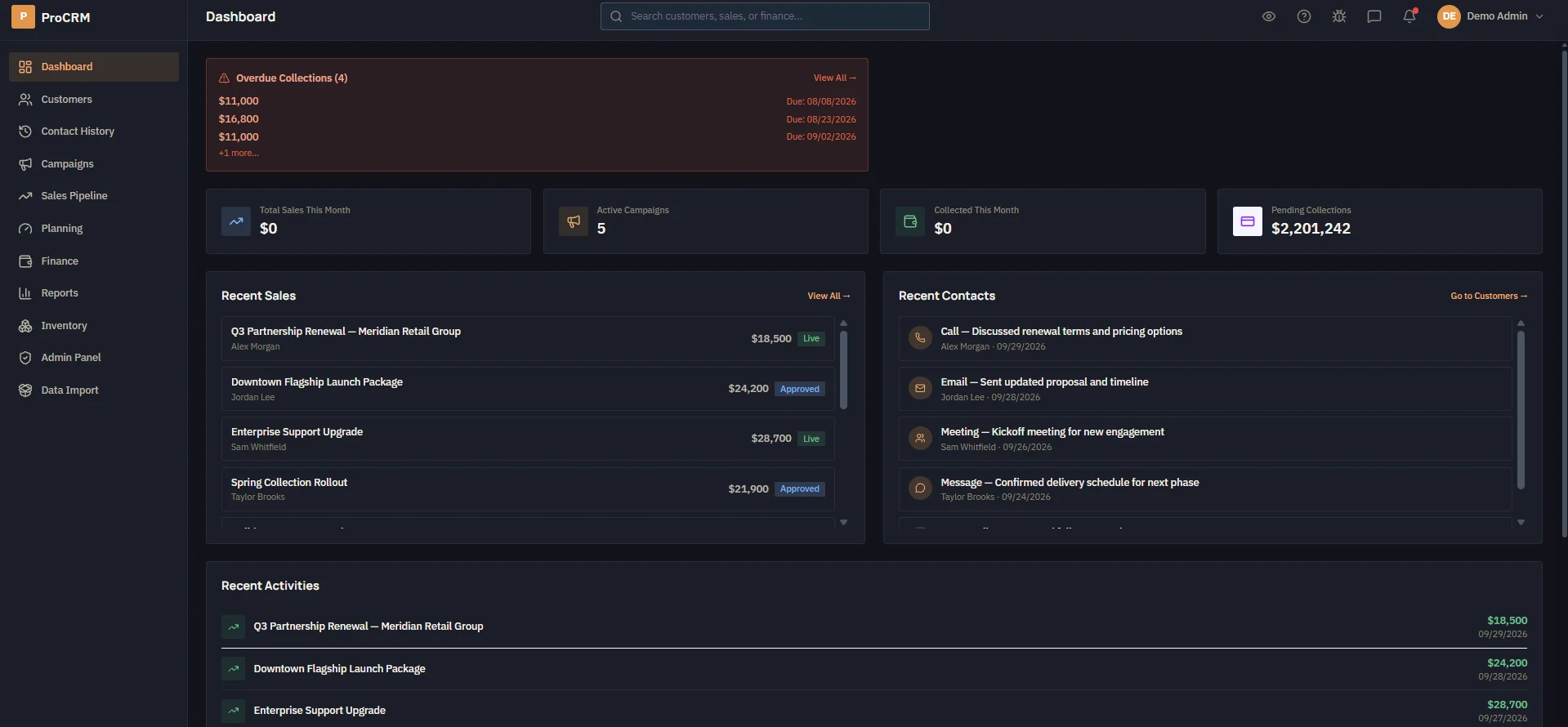Viewport: 1568px width, 727px height.
Task: Click the people icon on Meeting contact
Action: [920, 439]
